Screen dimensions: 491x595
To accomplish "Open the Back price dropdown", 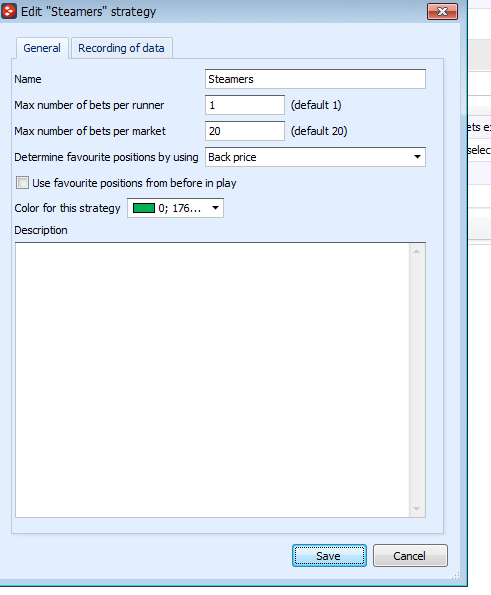I will pos(315,157).
